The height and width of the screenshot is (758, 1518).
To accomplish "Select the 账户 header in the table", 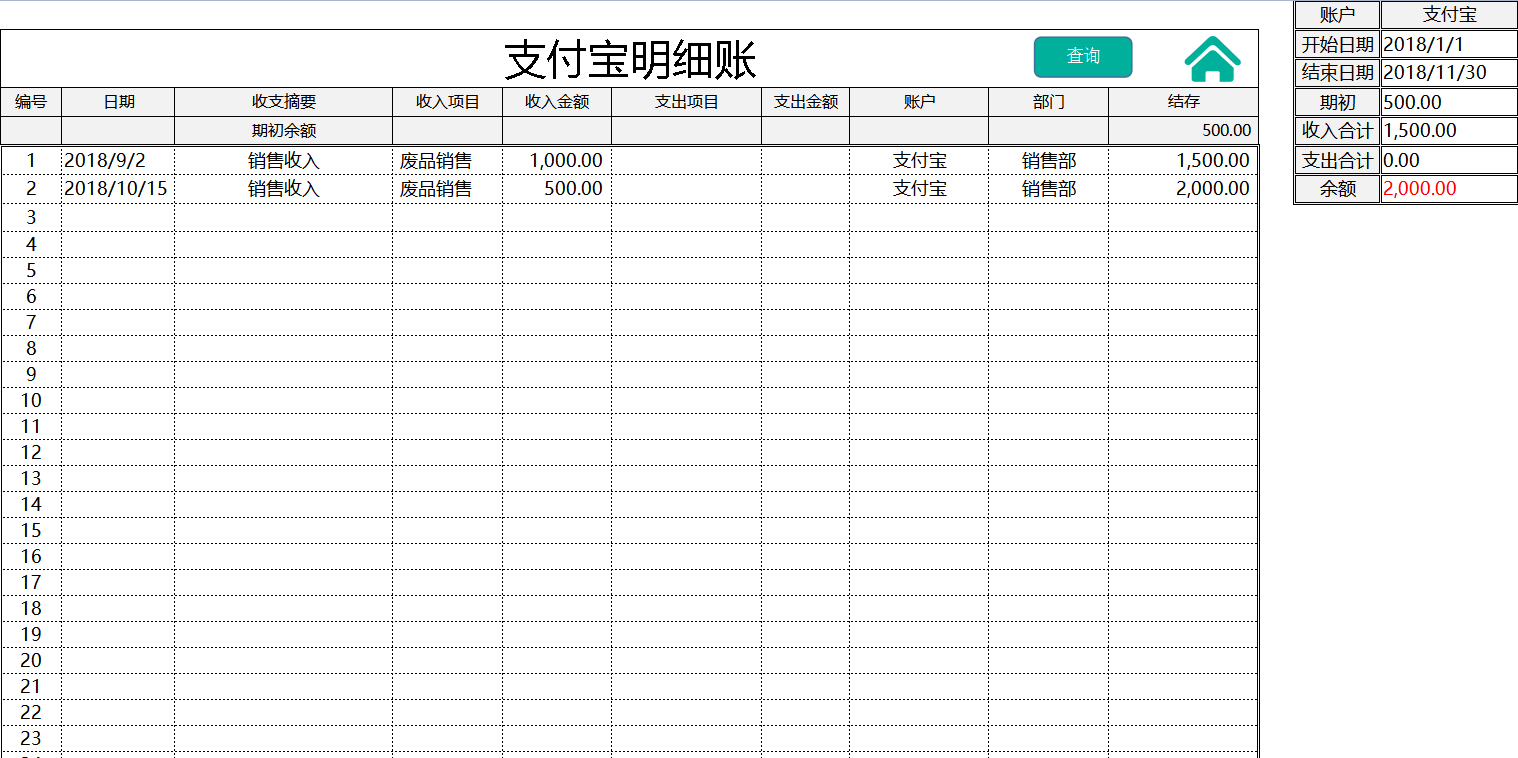I will click(919, 102).
